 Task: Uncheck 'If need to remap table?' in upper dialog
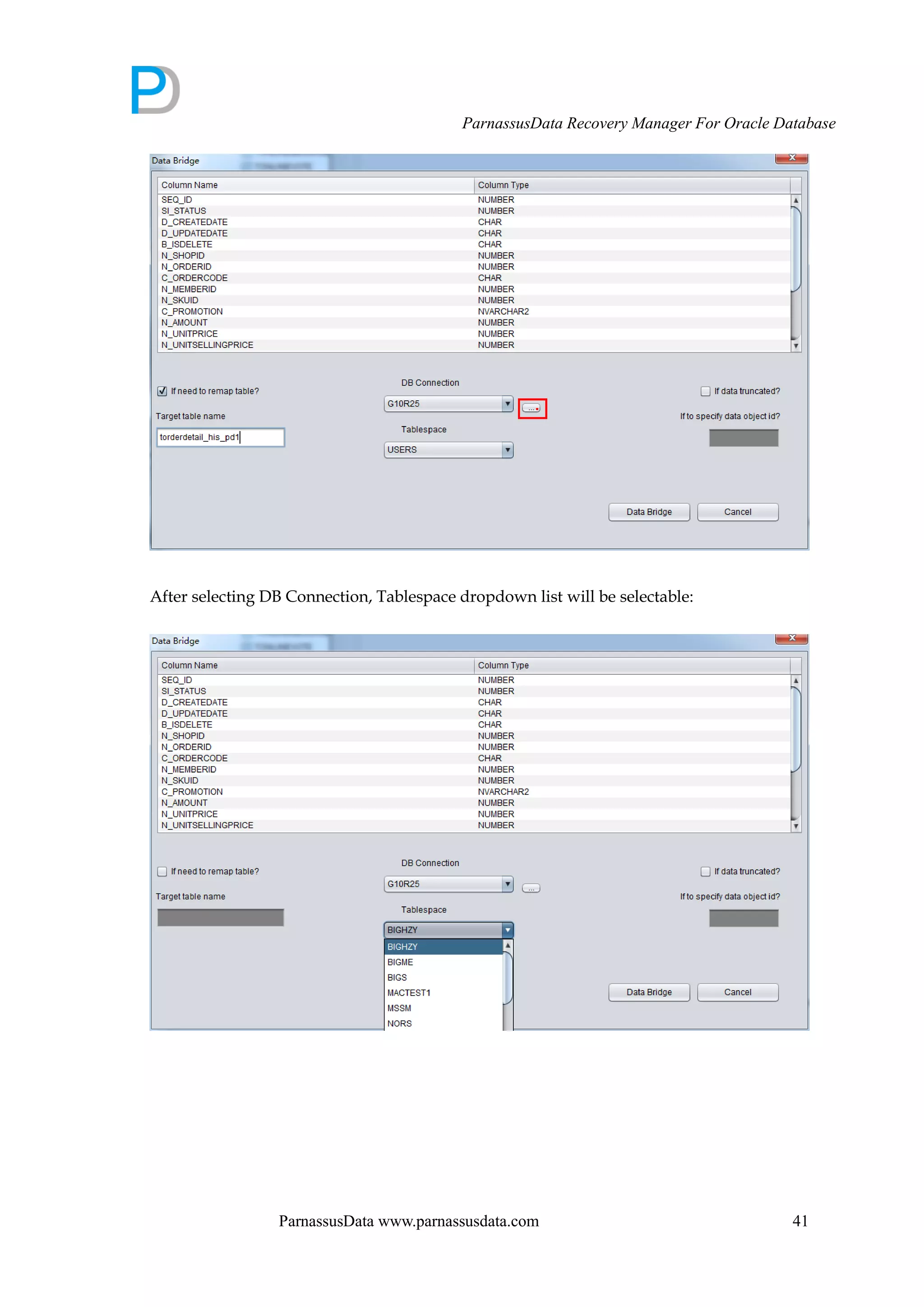point(162,391)
